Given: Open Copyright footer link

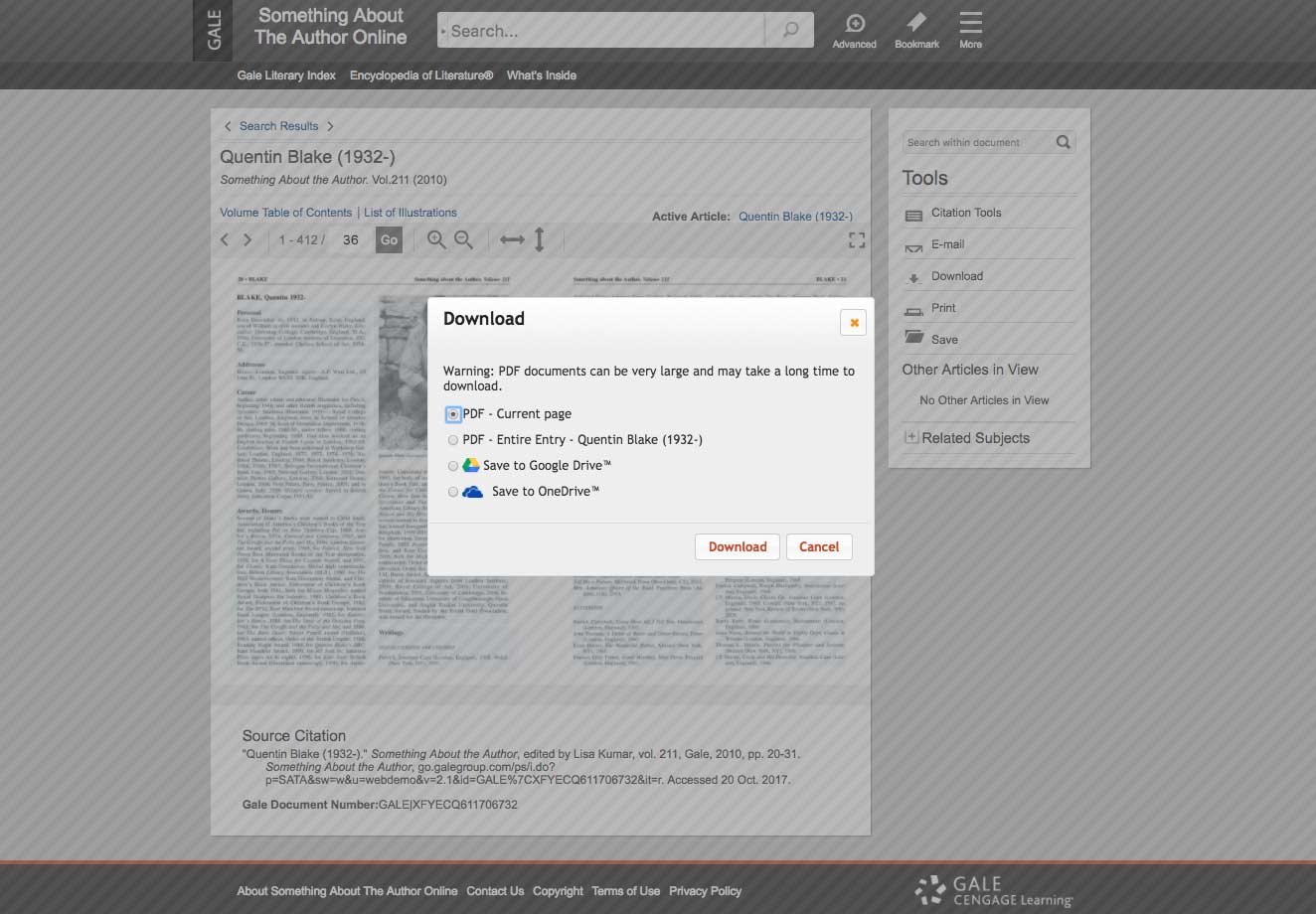Looking at the screenshot, I should tap(558, 891).
